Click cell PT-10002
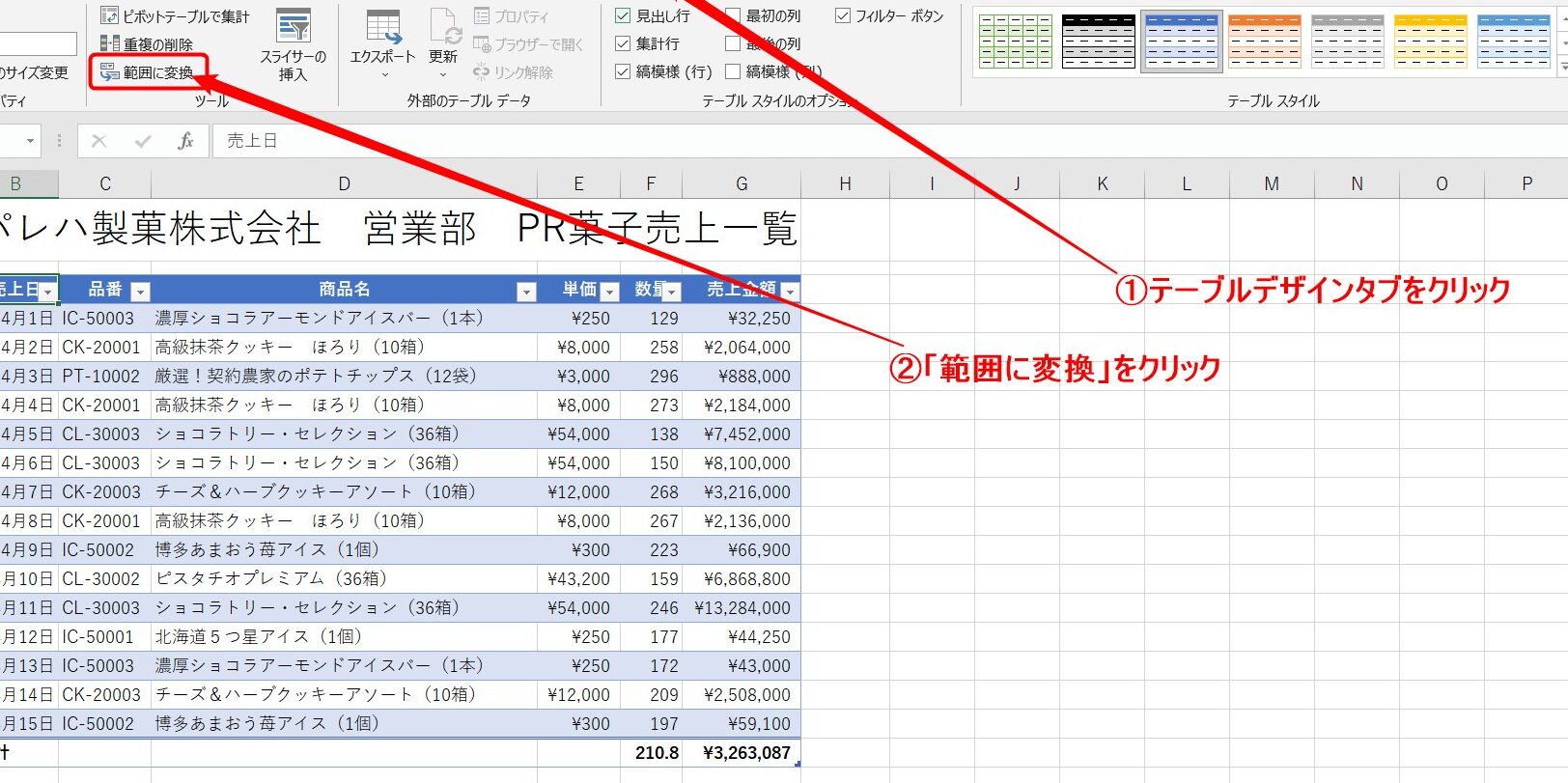Image resolution: width=1568 pixels, height=783 pixels. tap(104, 377)
